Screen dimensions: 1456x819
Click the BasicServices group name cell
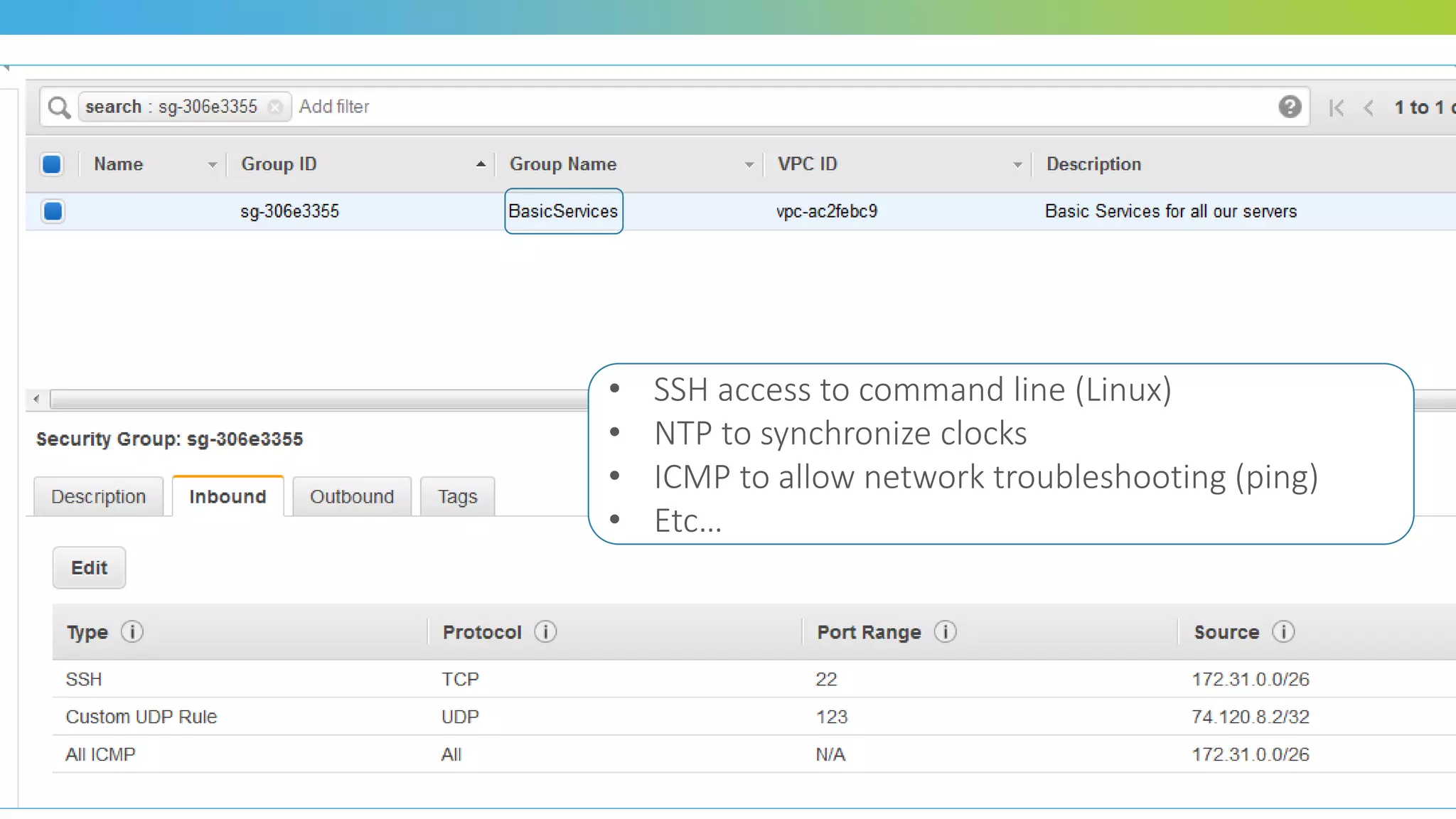(563, 211)
